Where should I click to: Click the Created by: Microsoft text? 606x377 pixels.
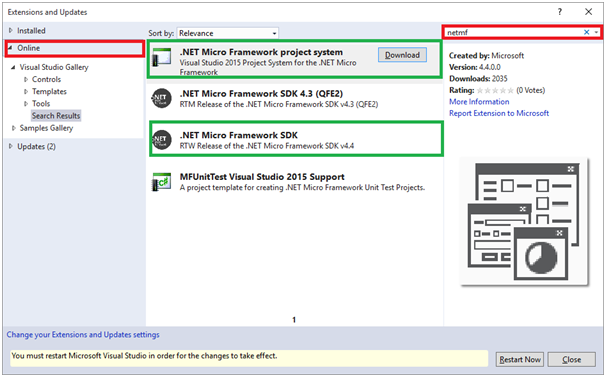(x=487, y=55)
